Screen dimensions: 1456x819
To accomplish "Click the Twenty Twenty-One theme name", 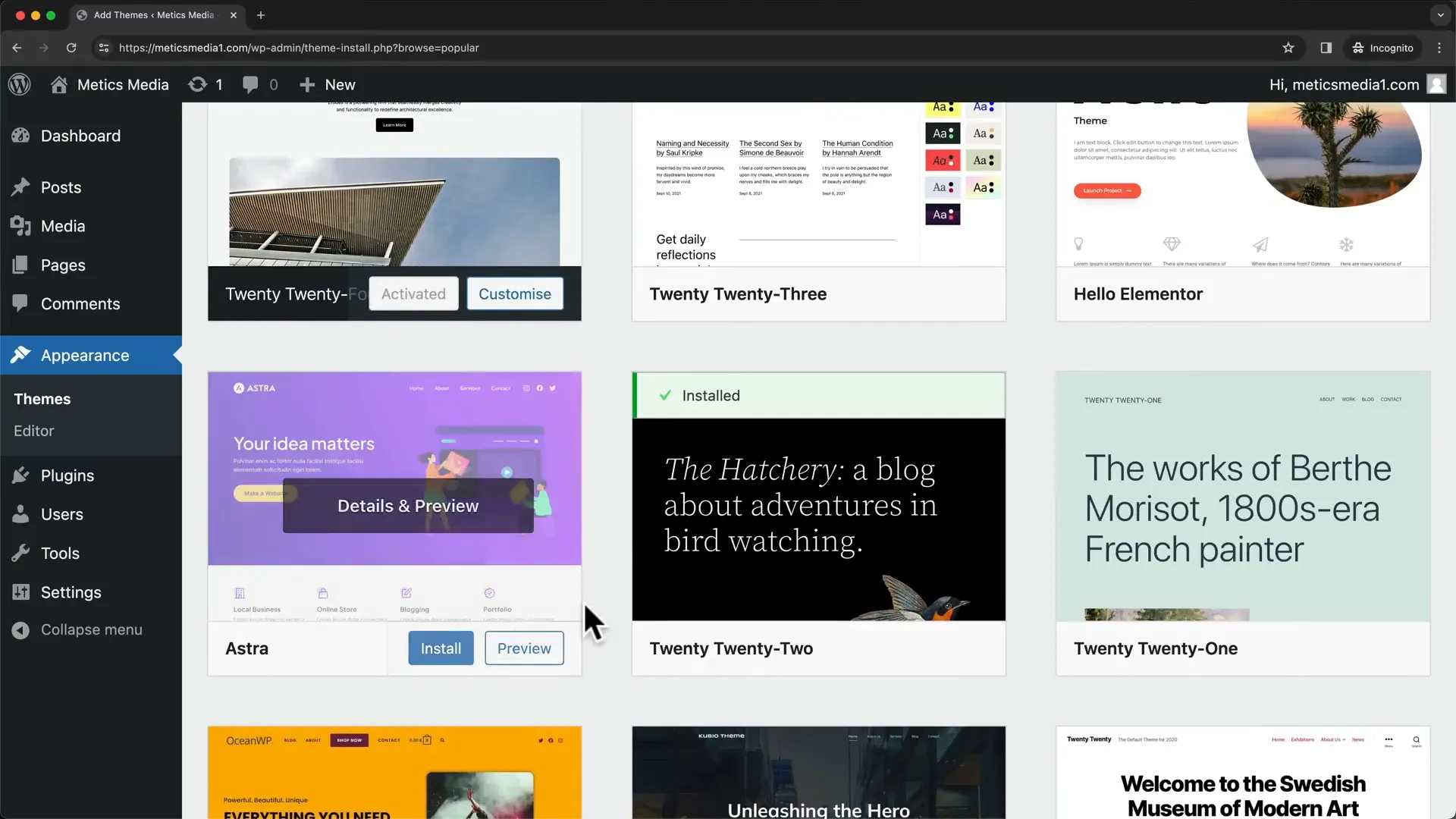I will pyautogui.click(x=1156, y=648).
